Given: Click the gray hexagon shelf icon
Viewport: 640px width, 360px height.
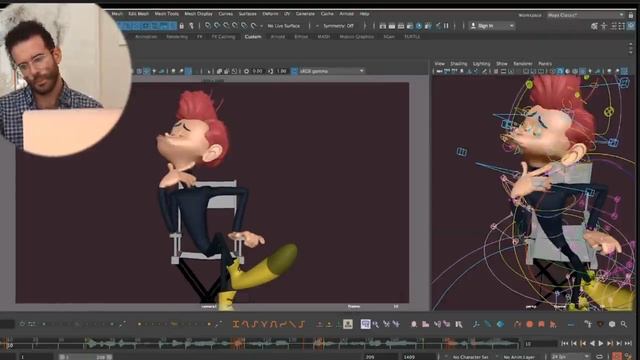Looking at the screenshot, I should click(612, 324).
